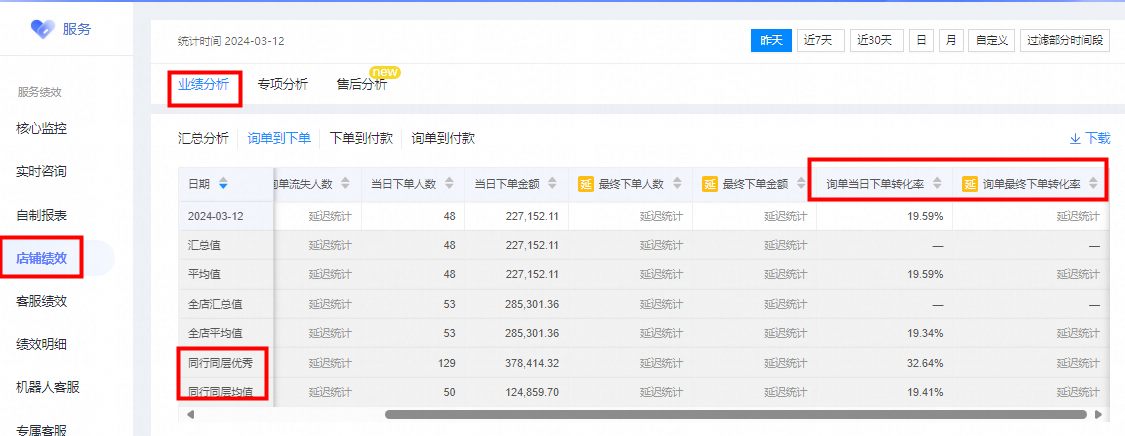Open 机器人客服 in sidebar
The width and height of the screenshot is (1125, 436).
point(48,387)
